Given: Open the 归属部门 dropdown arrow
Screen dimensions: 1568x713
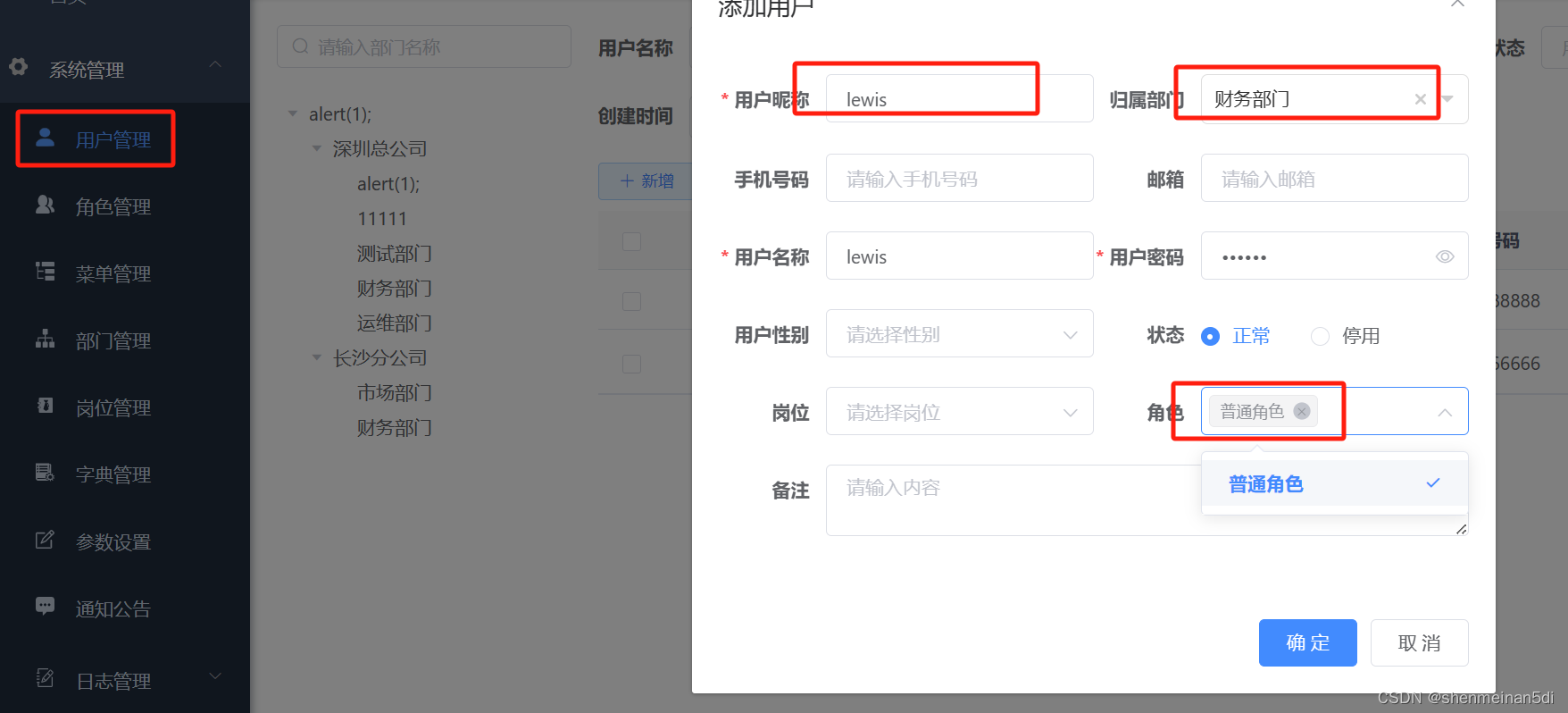Looking at the screenshot, I should 1447,99.
